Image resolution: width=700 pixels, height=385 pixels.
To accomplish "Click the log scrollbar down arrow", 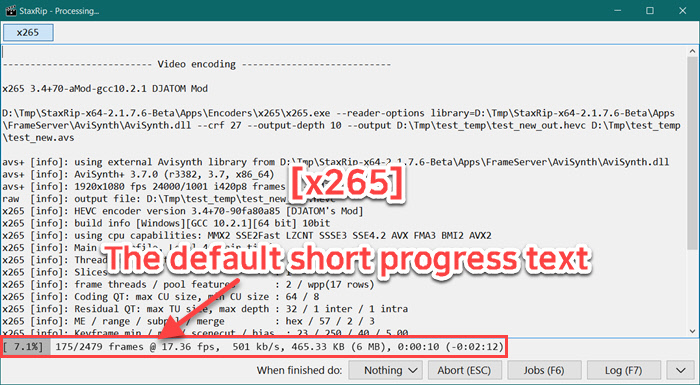I will [x=692, y=331].
